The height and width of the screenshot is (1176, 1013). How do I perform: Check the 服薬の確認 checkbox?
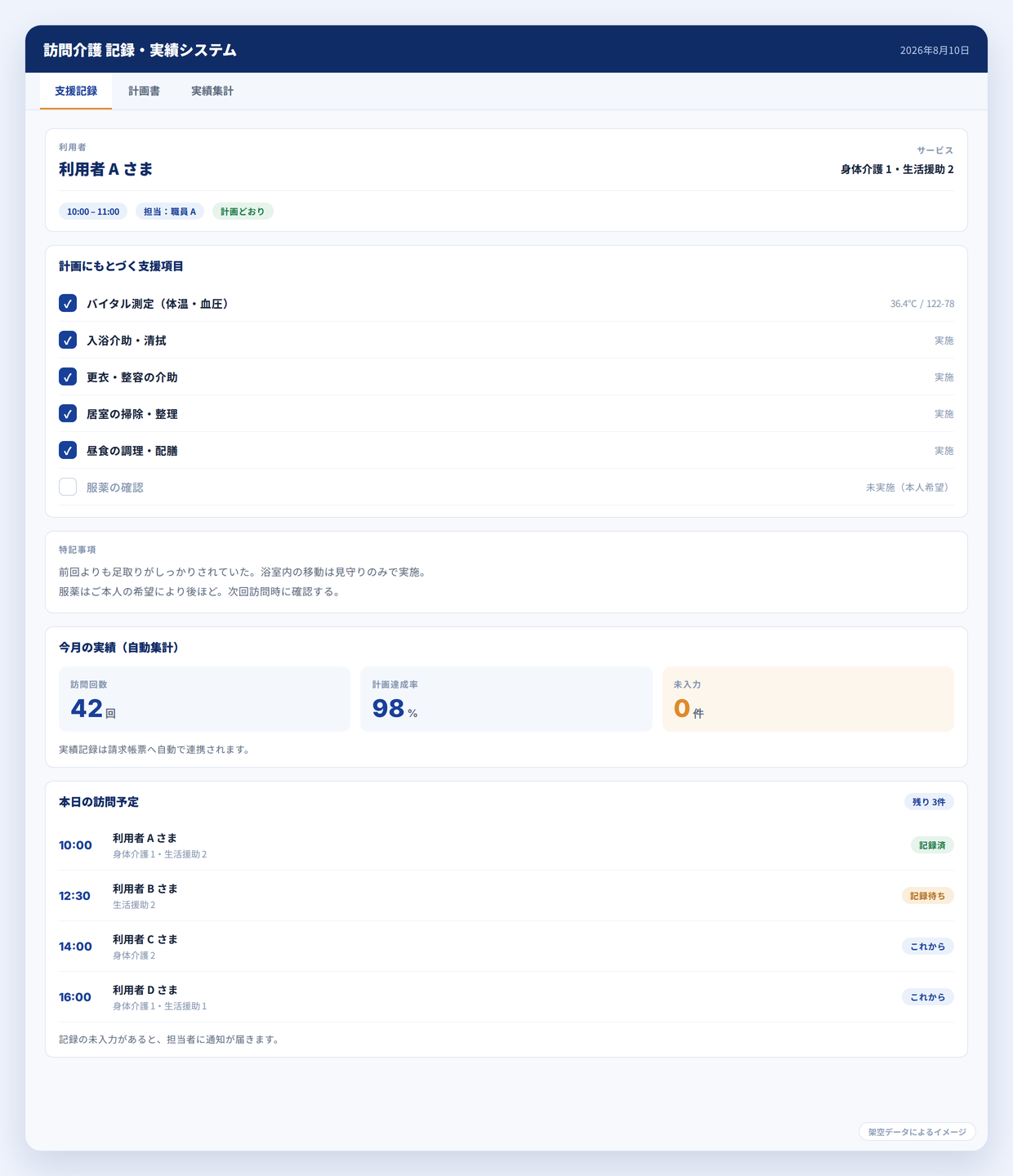pyautogui.click(x=68, y=487)
